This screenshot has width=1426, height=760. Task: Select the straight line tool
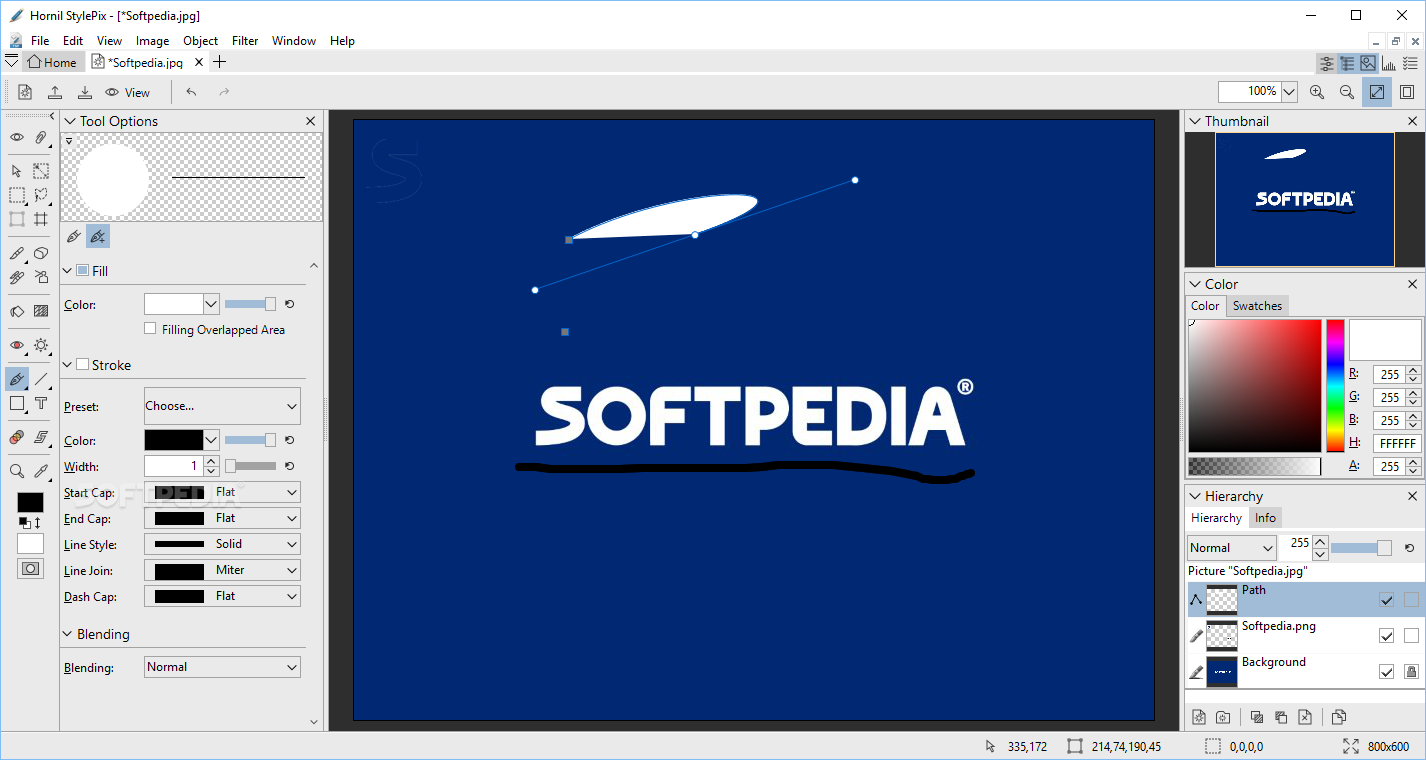41,379
